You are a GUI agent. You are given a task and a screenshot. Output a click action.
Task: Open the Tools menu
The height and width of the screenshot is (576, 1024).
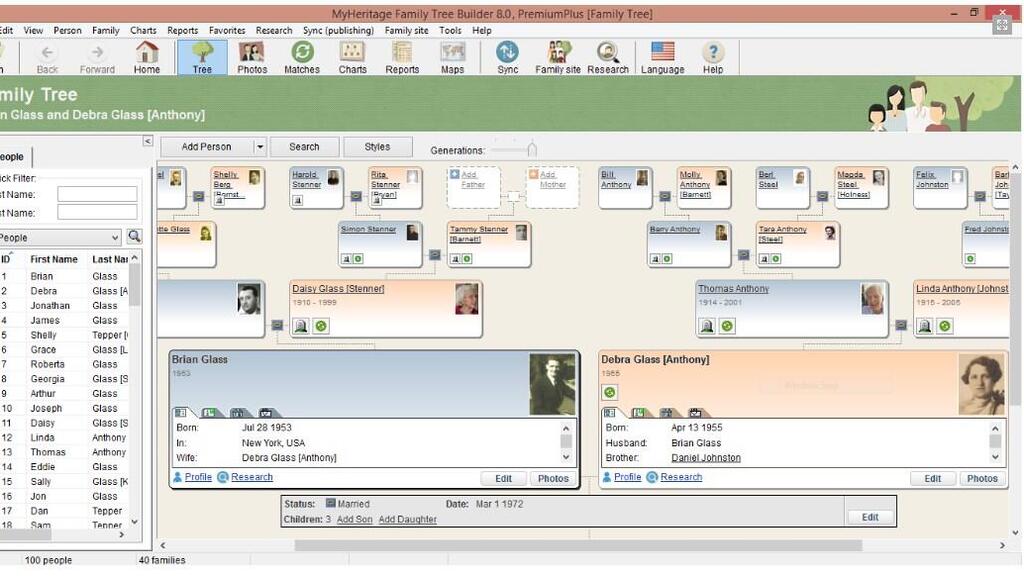click(x=449, y=30)
